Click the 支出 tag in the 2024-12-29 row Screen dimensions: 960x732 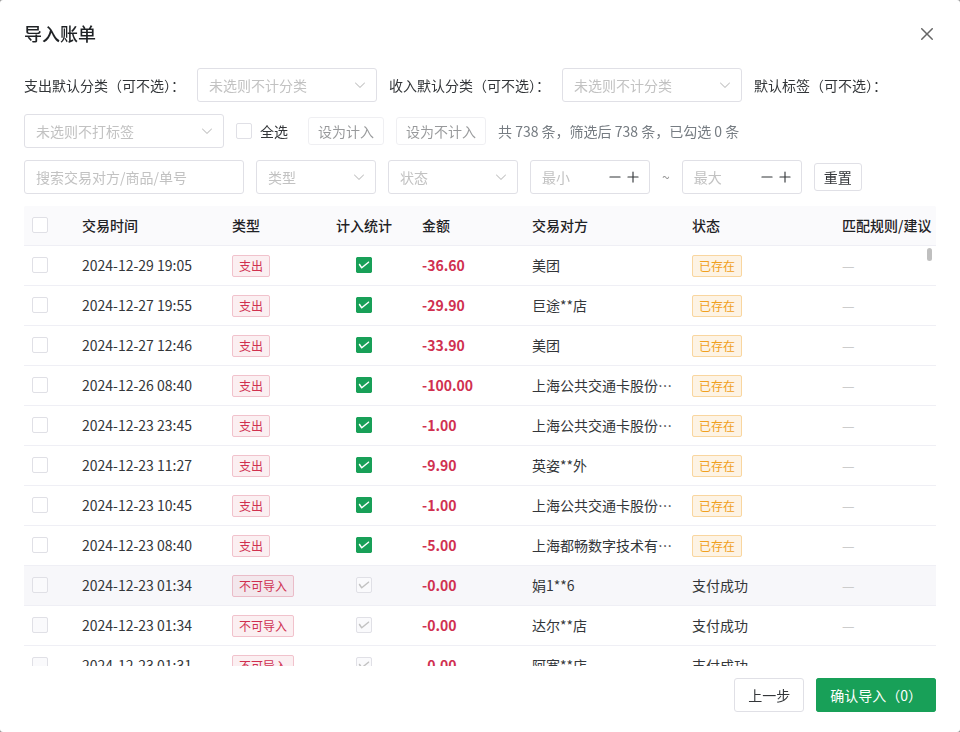tap(250, 266)
